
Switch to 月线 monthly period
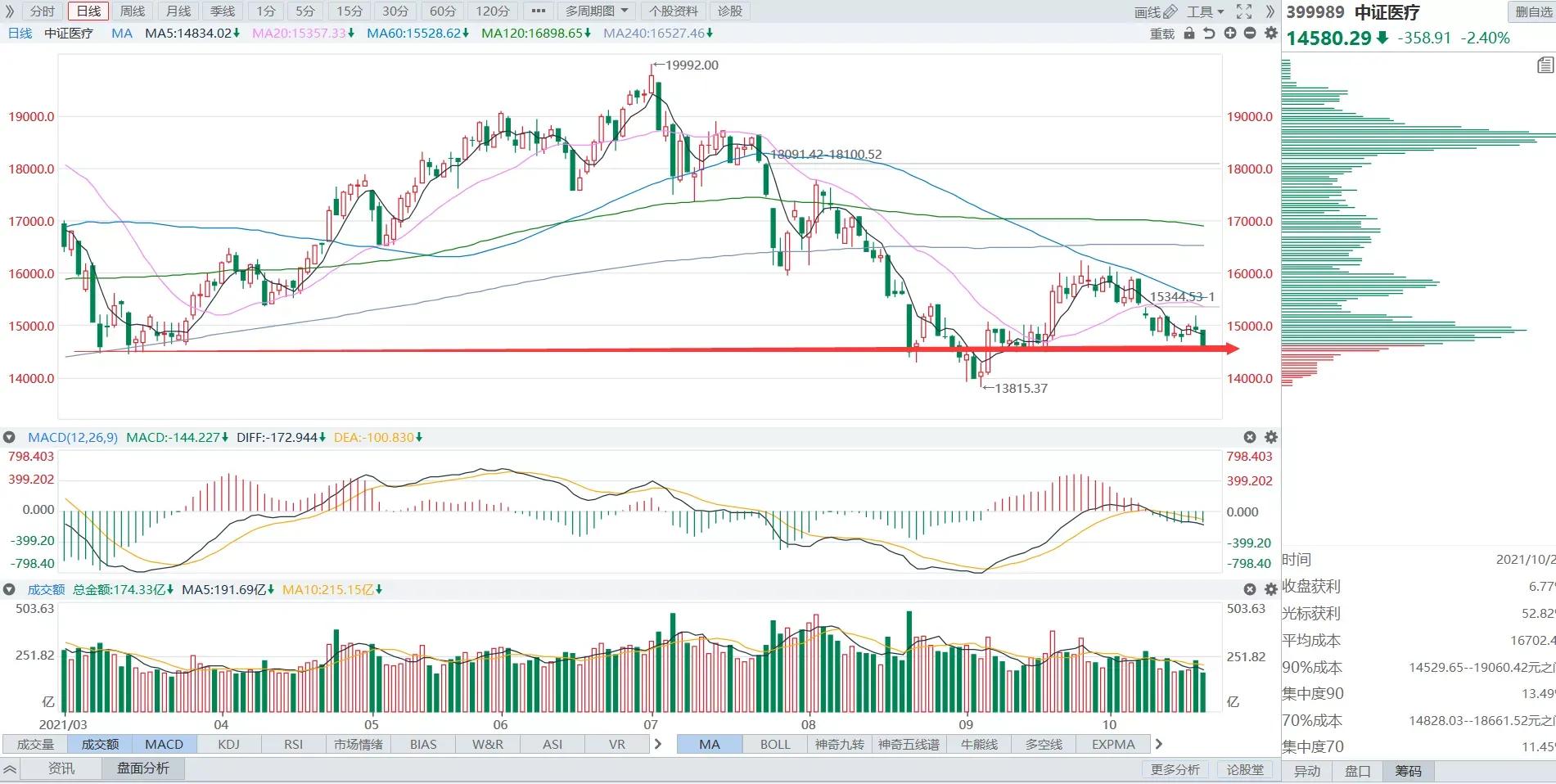pyautogui.click(x=178, y=11)
